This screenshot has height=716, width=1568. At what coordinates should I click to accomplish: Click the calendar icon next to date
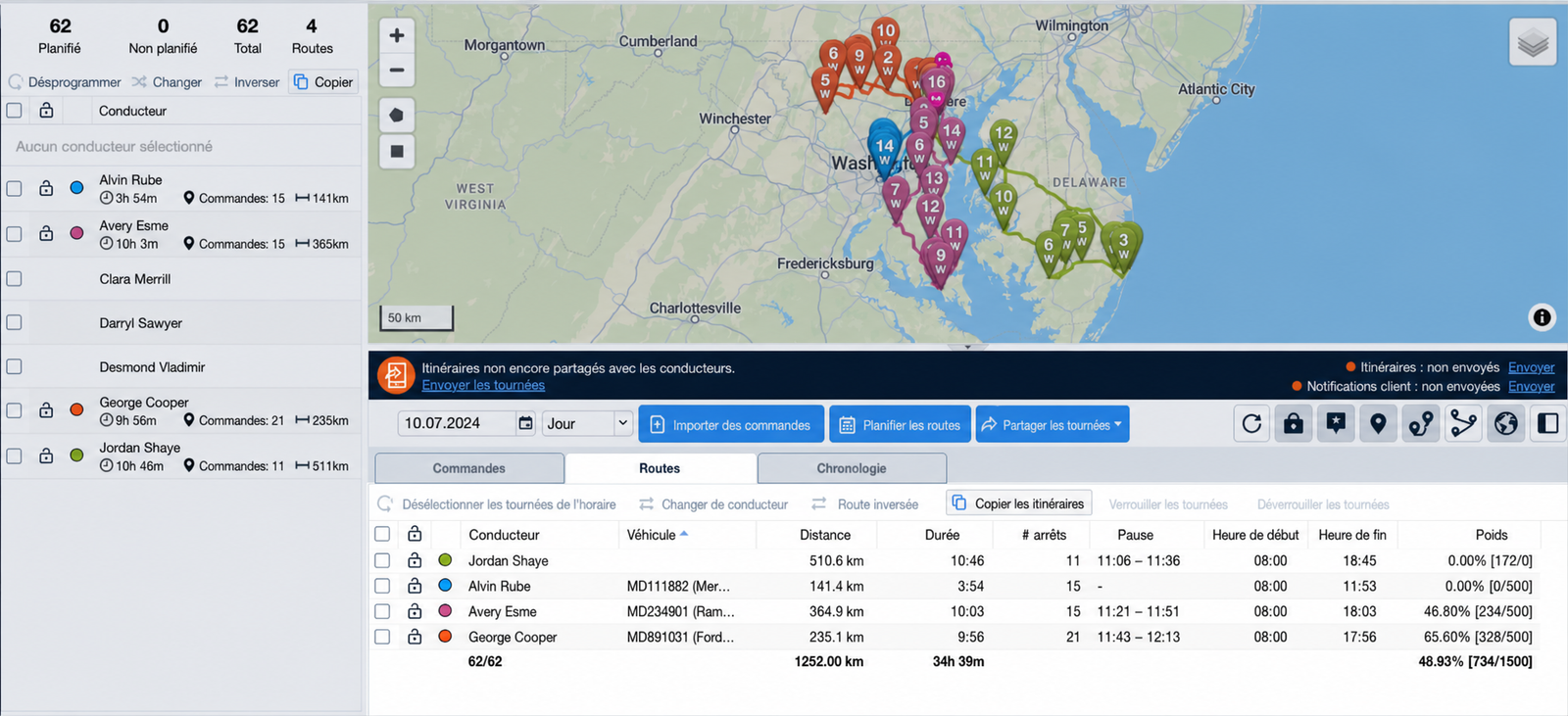526,423
